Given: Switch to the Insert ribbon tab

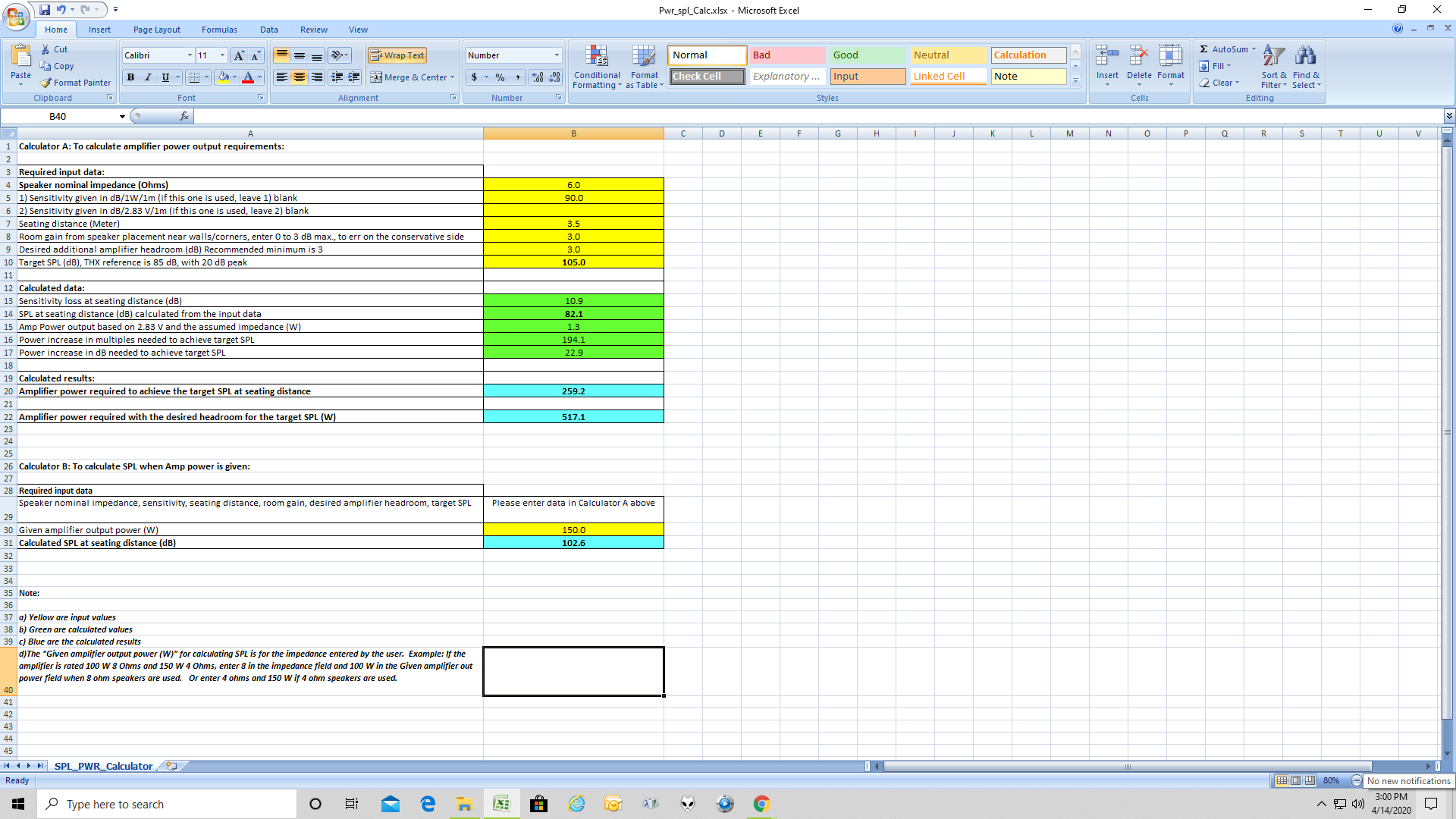Looking at the screenshot, I should [99, 30].
